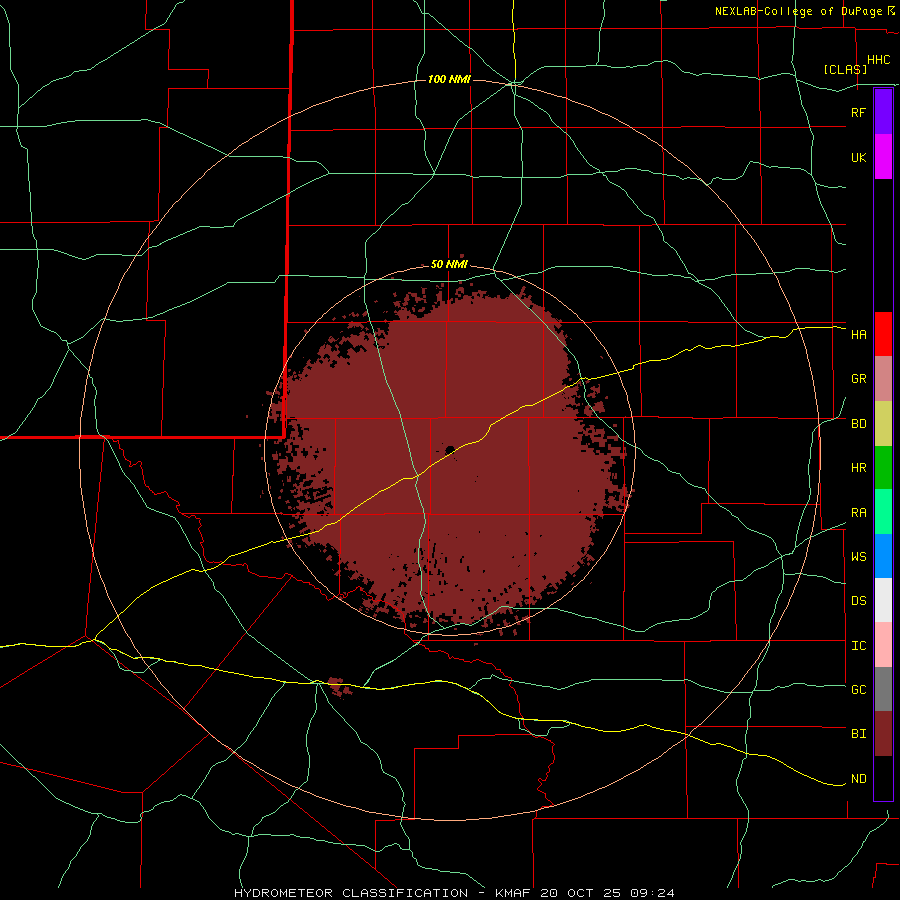Click the BD legend label
Viewport: 900px width, 900px height.
(858, 424)
